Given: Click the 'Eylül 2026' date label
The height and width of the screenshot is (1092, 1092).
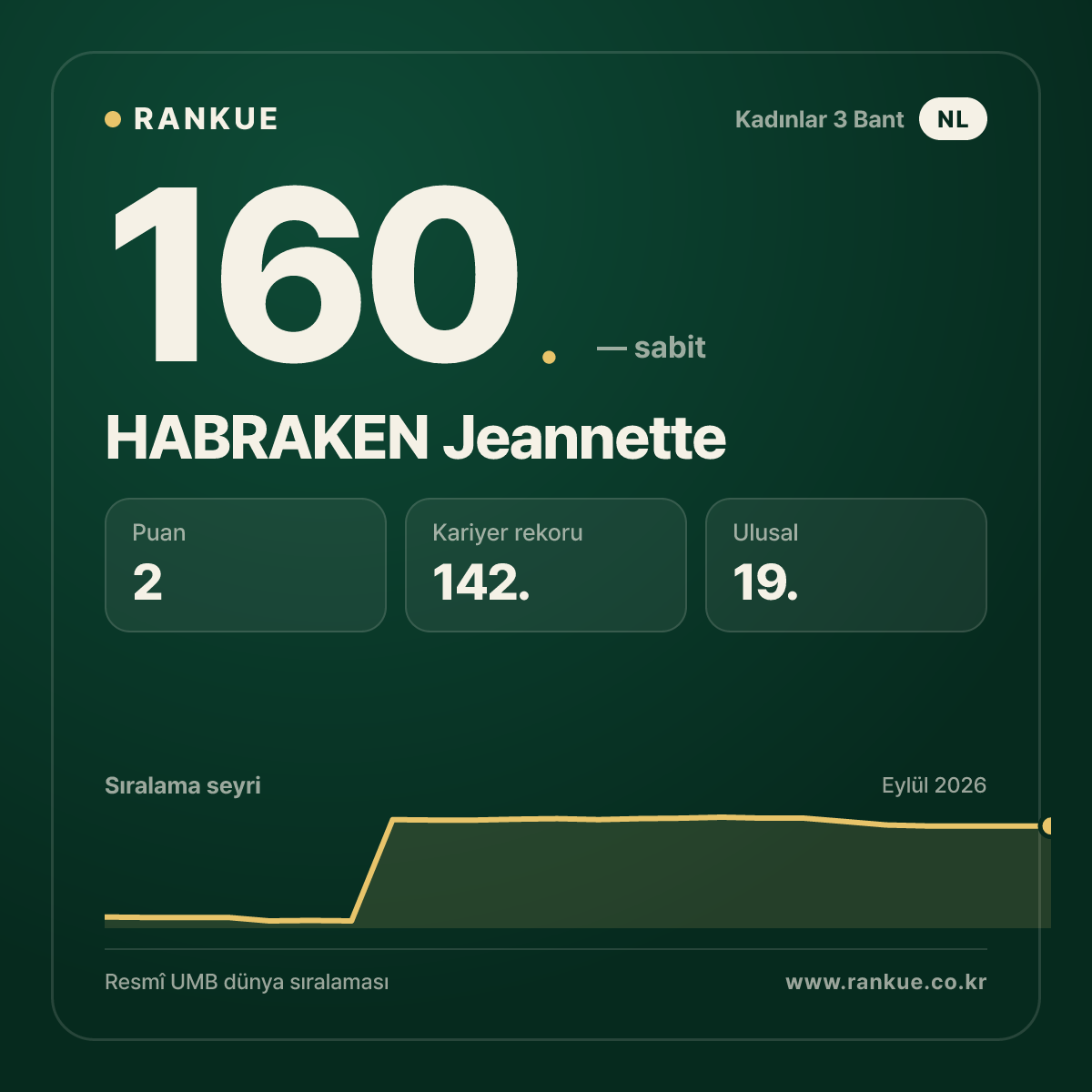Looking at the screenshot, I should point(934,785).
